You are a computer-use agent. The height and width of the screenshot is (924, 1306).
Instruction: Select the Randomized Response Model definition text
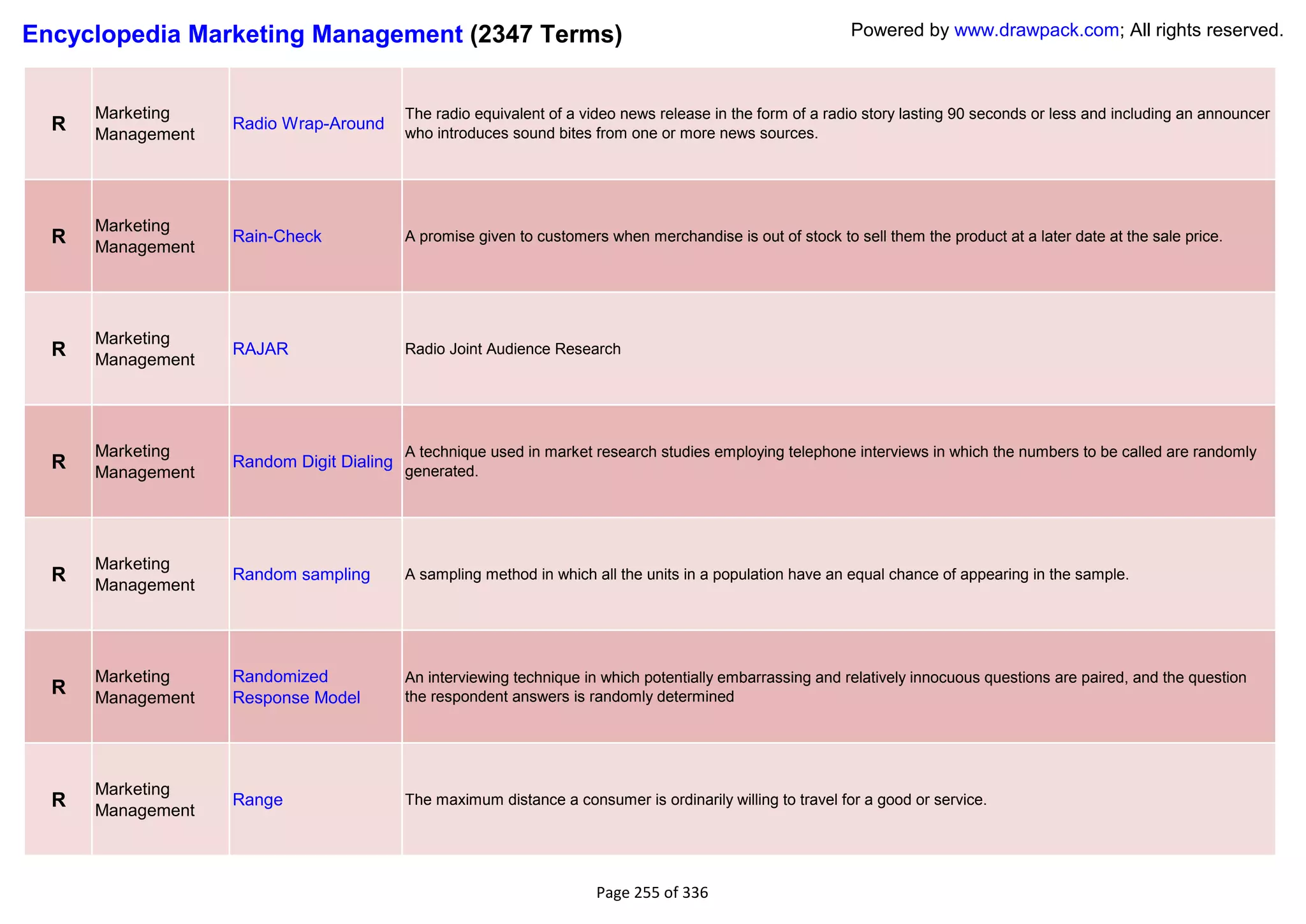point(825,687)
